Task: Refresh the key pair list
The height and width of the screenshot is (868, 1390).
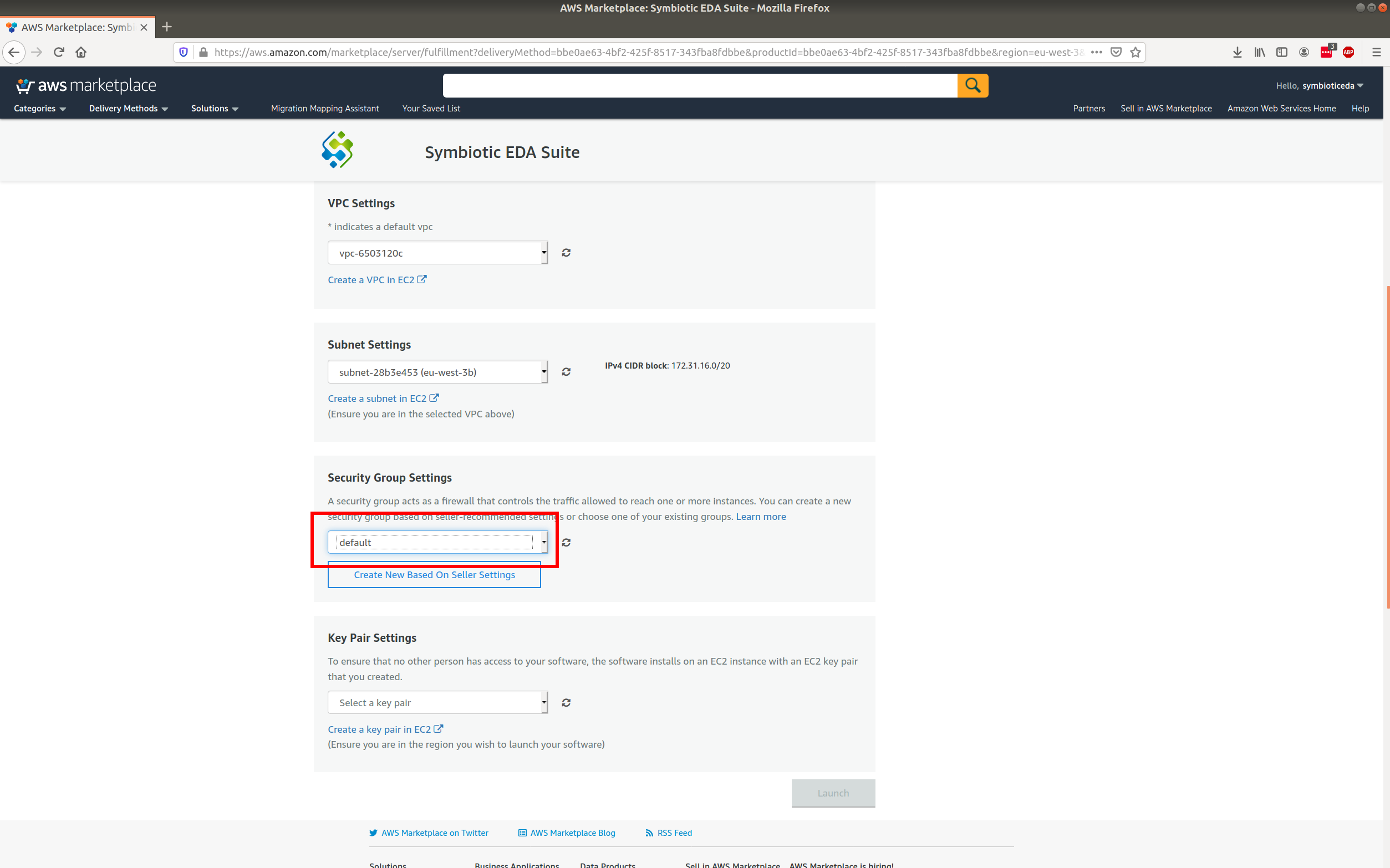Action: [566, 703]
